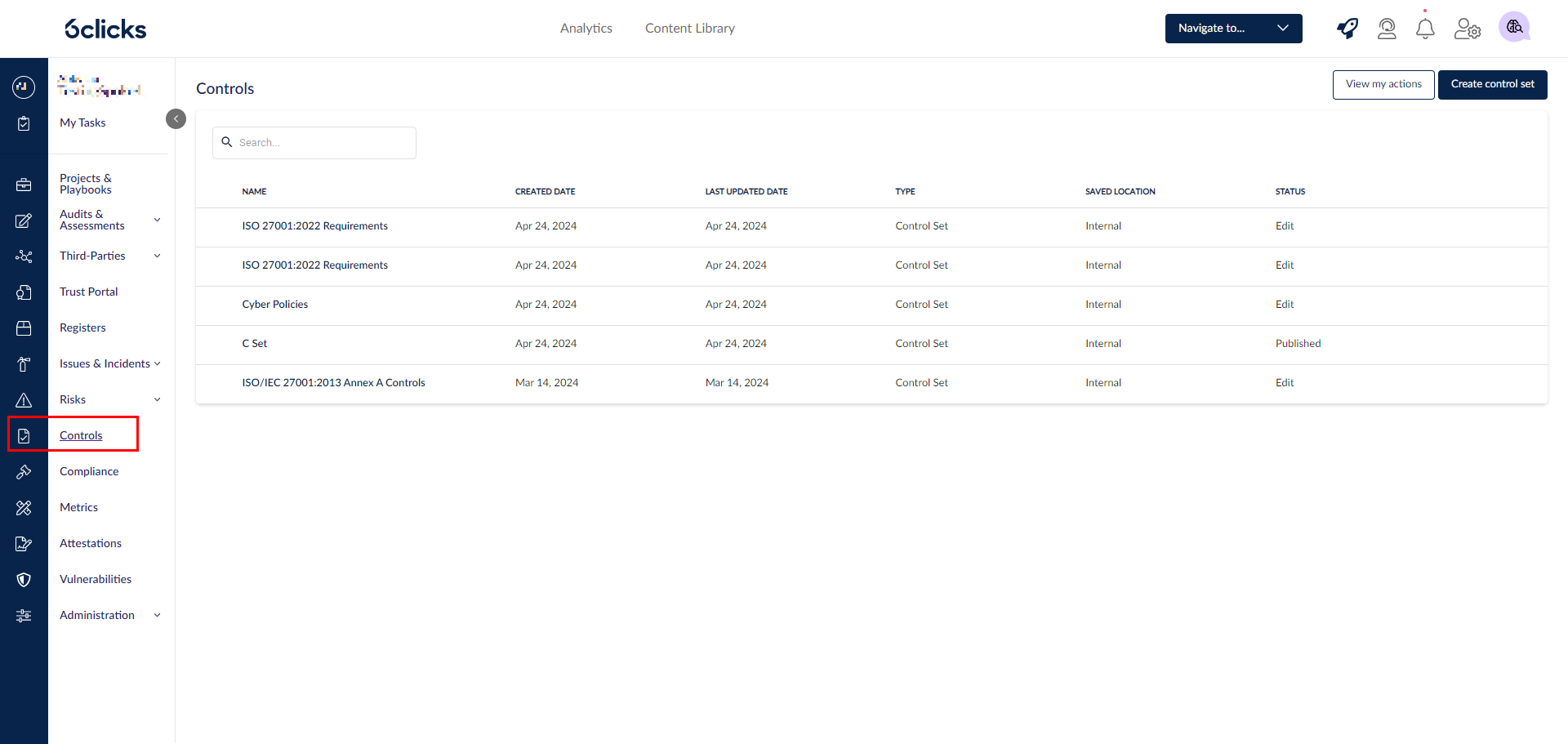
Task: Collapse the sidebar with arrow button
Action: pos(176,119)
